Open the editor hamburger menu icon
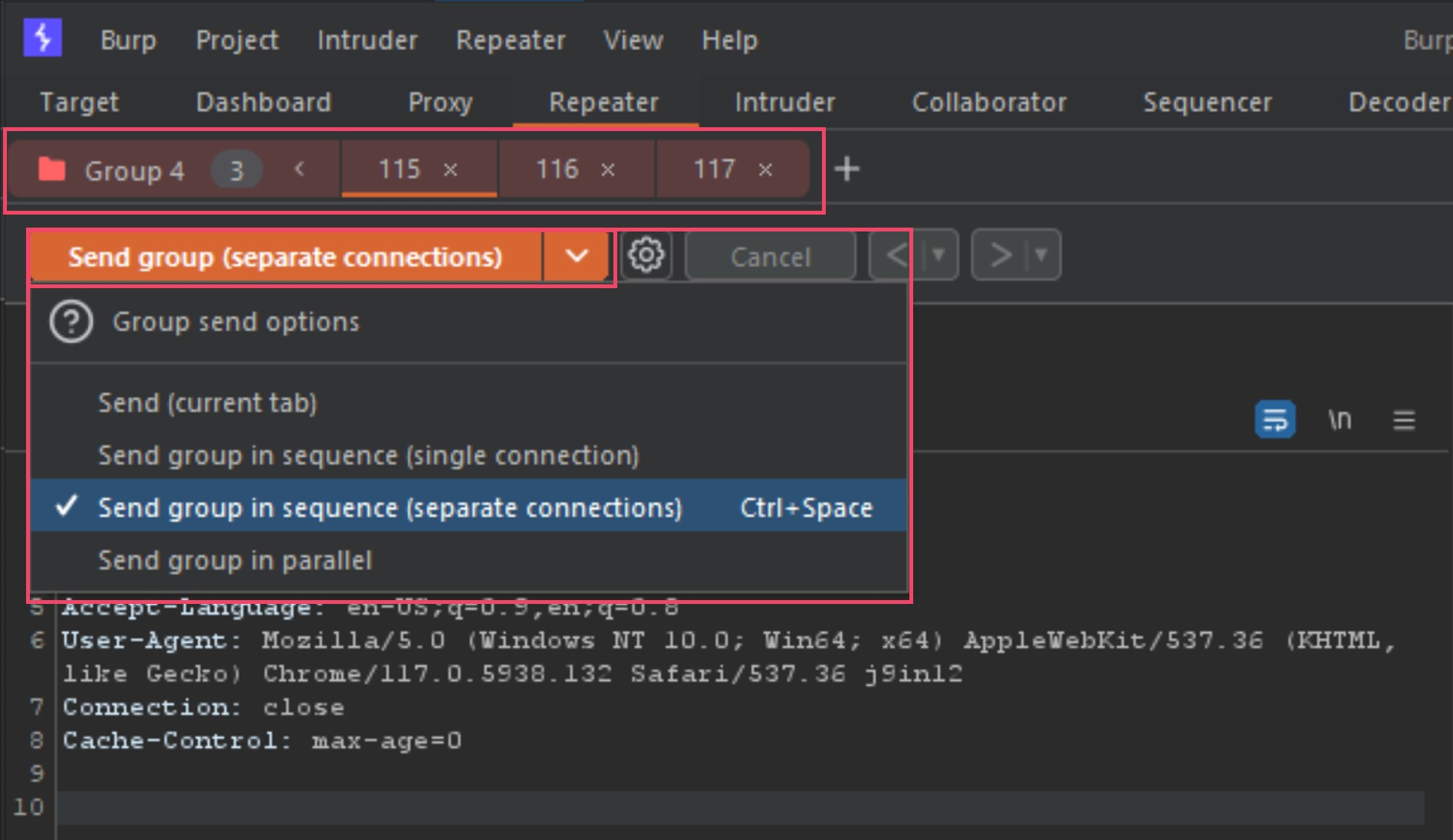 [1404, 420]
